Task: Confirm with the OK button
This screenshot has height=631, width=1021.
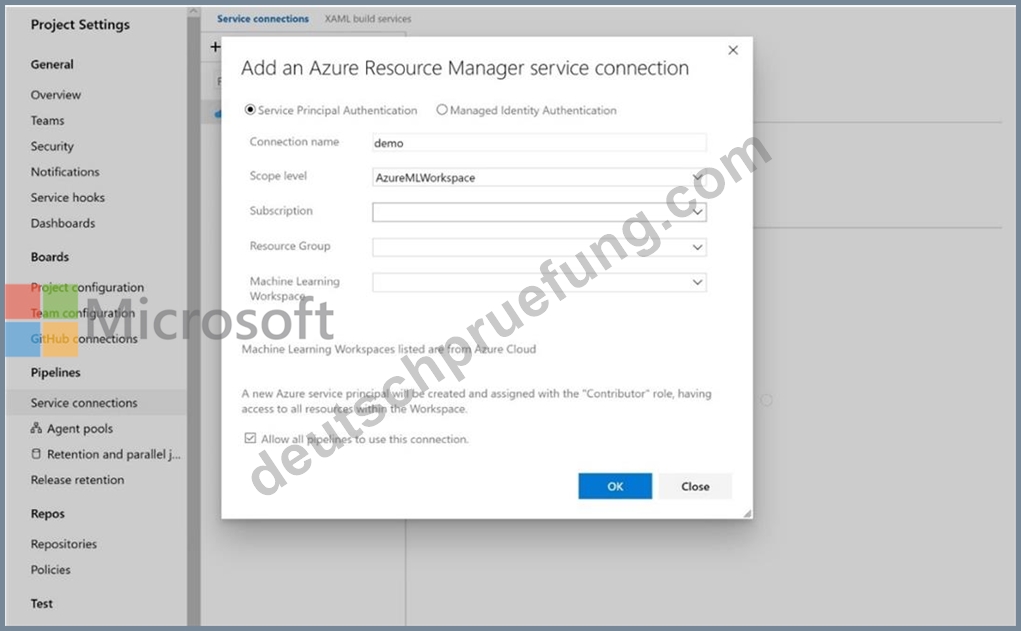Action: pos(615,486)
